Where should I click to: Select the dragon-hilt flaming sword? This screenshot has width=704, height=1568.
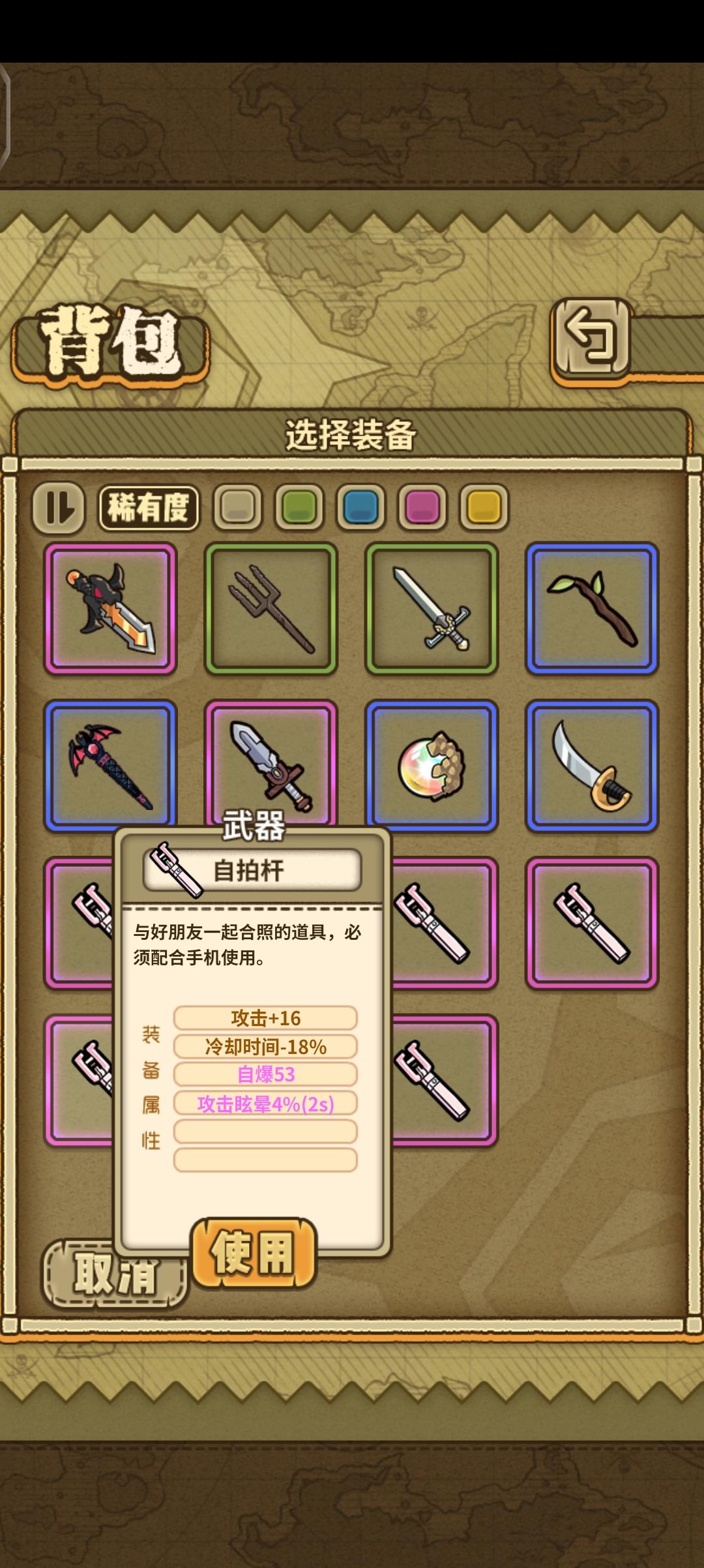[110, 609]
